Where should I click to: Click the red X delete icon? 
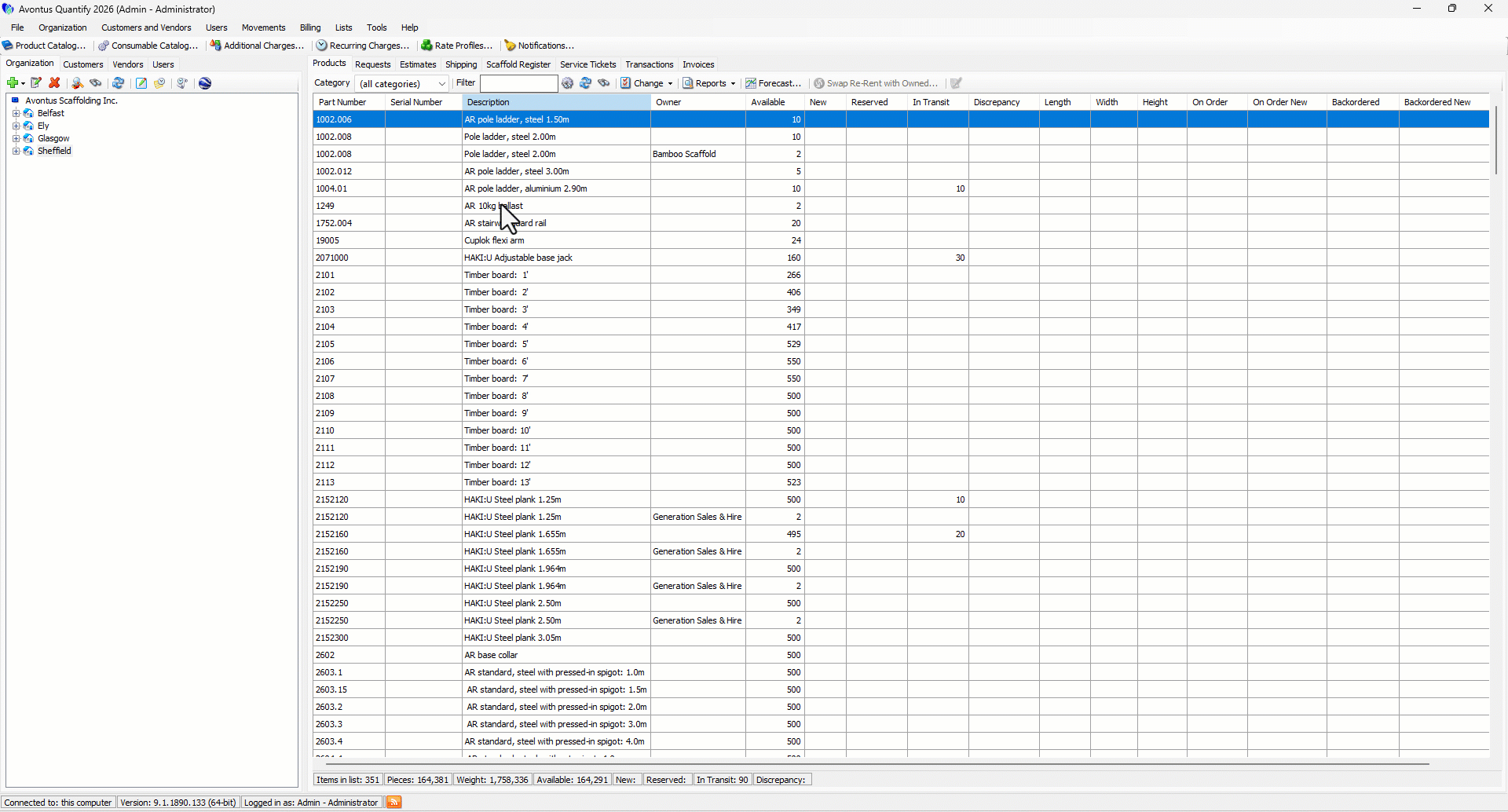[54, 83]
